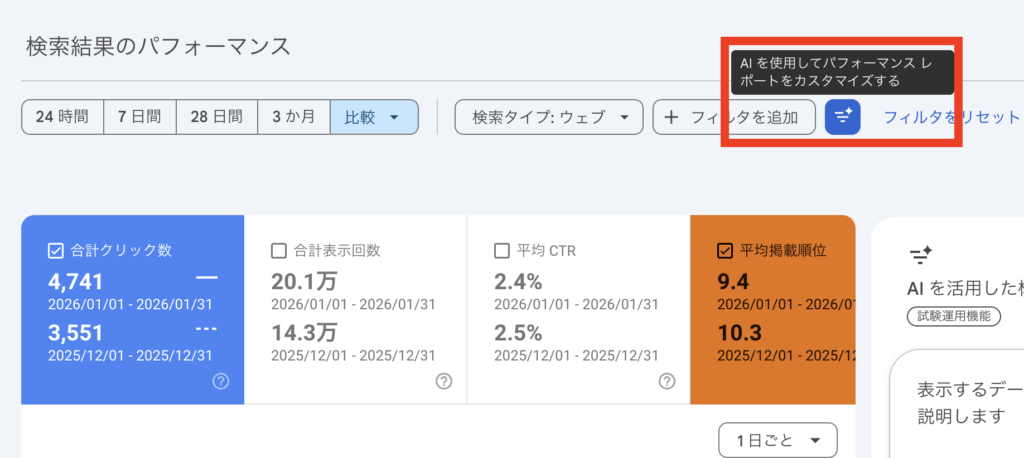Select the 7日間 date range tab
Screen dimensions: 1024x458
click(140, 117)
